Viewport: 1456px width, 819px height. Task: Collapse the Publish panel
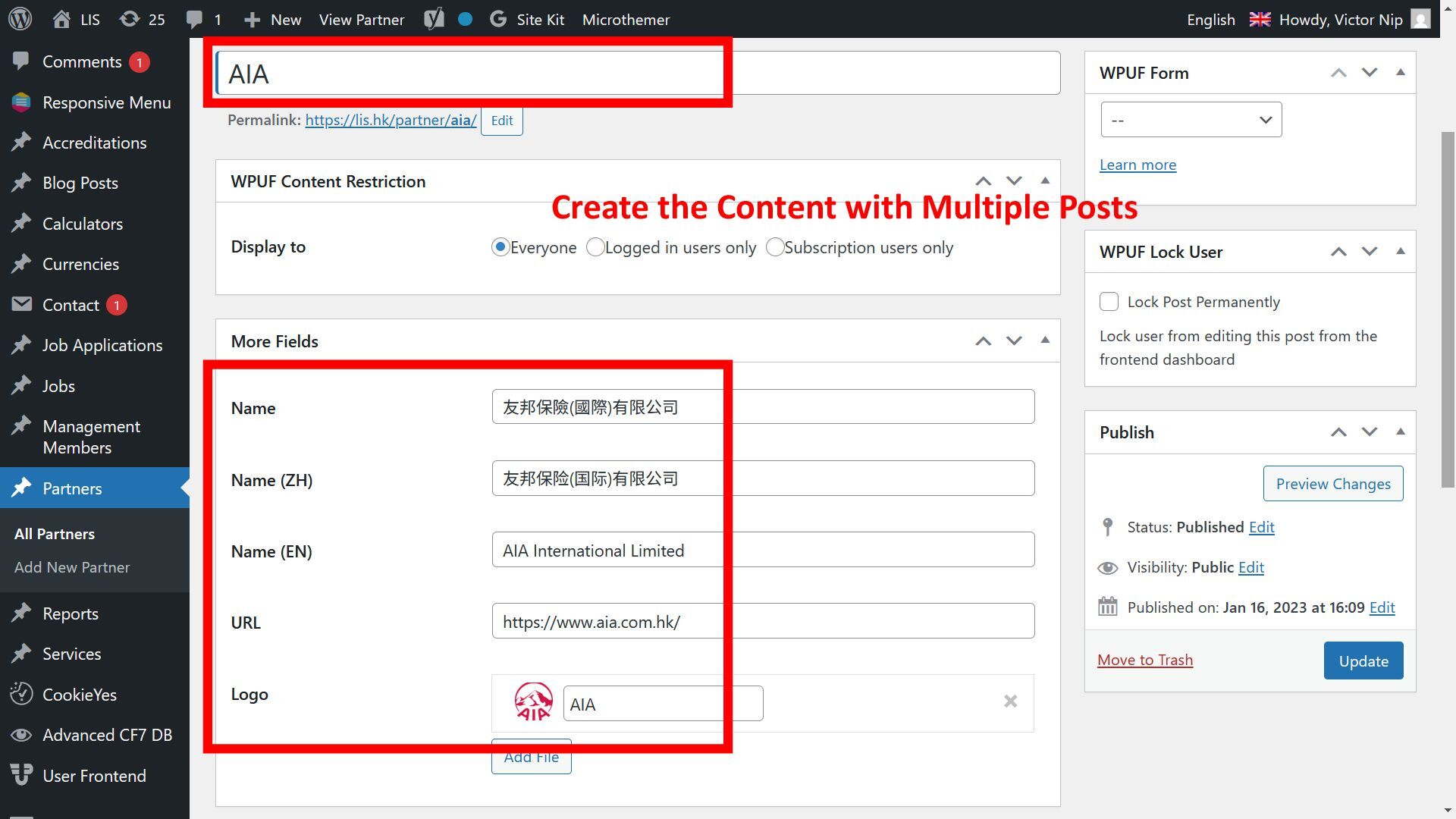(1400, 431)
